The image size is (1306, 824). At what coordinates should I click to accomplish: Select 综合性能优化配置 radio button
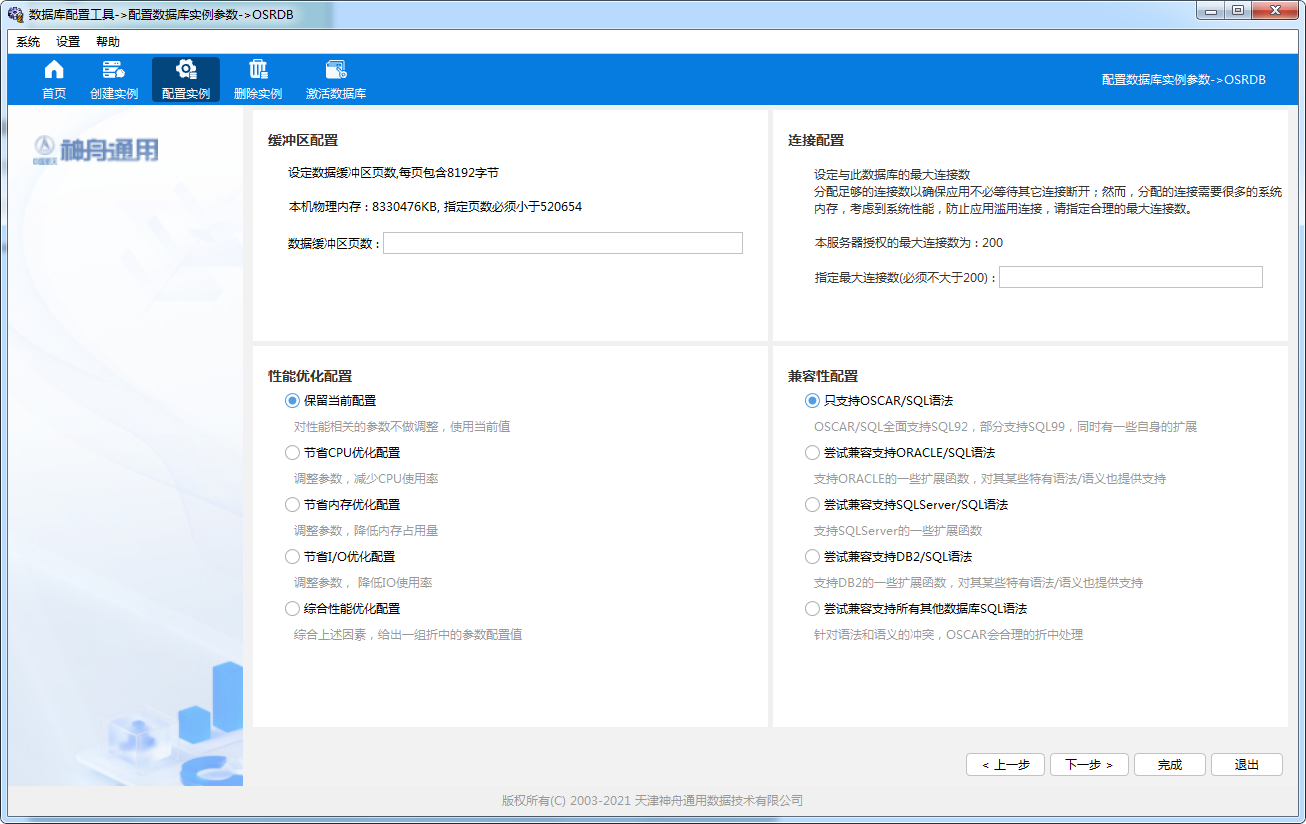293,609
